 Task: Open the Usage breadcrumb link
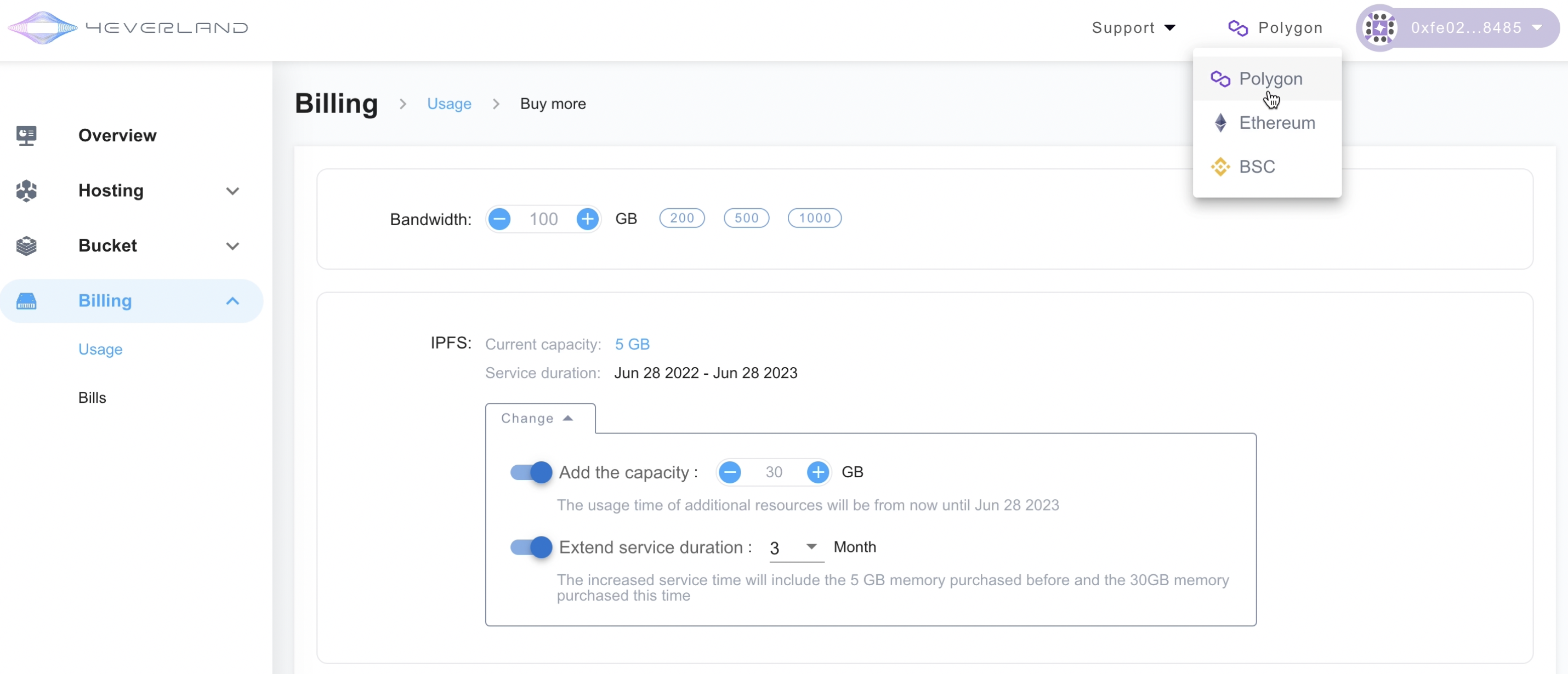[x=448, y=104]
